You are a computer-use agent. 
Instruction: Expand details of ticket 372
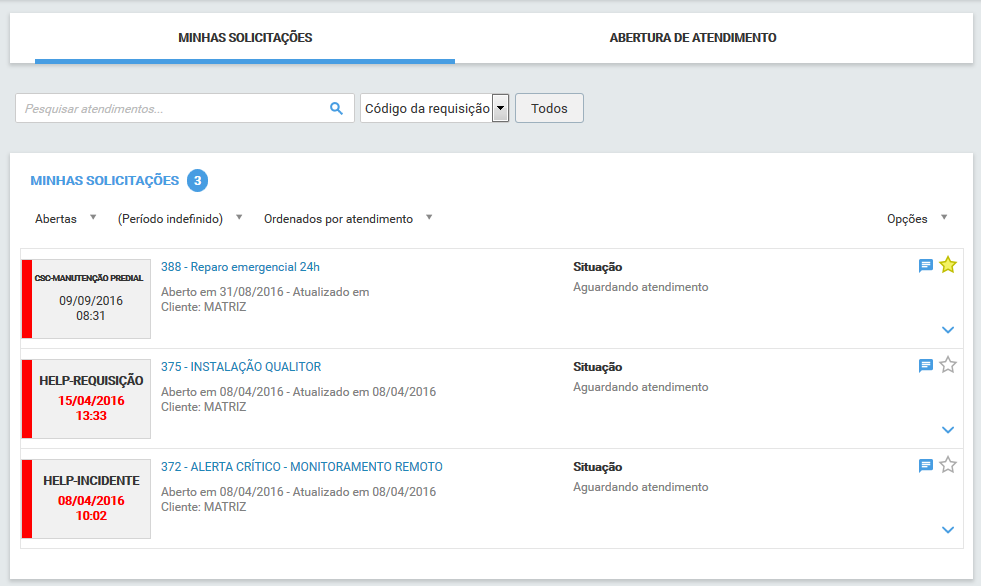(946, 529)
